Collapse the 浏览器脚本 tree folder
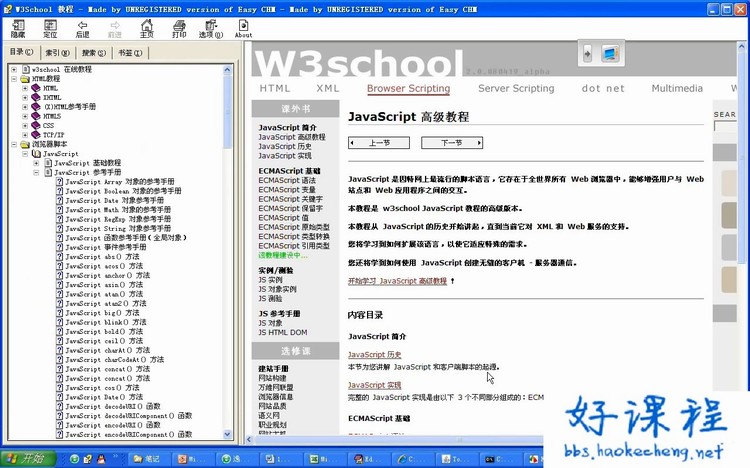Viewport: 750px width, 468px height. point(14,144)
